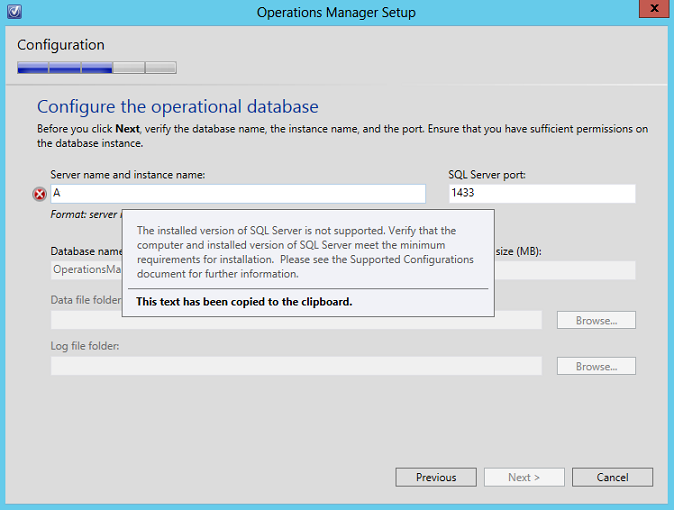Click the 'Server name and instance name:' label
674x510 pixels.
pos(128,175)
